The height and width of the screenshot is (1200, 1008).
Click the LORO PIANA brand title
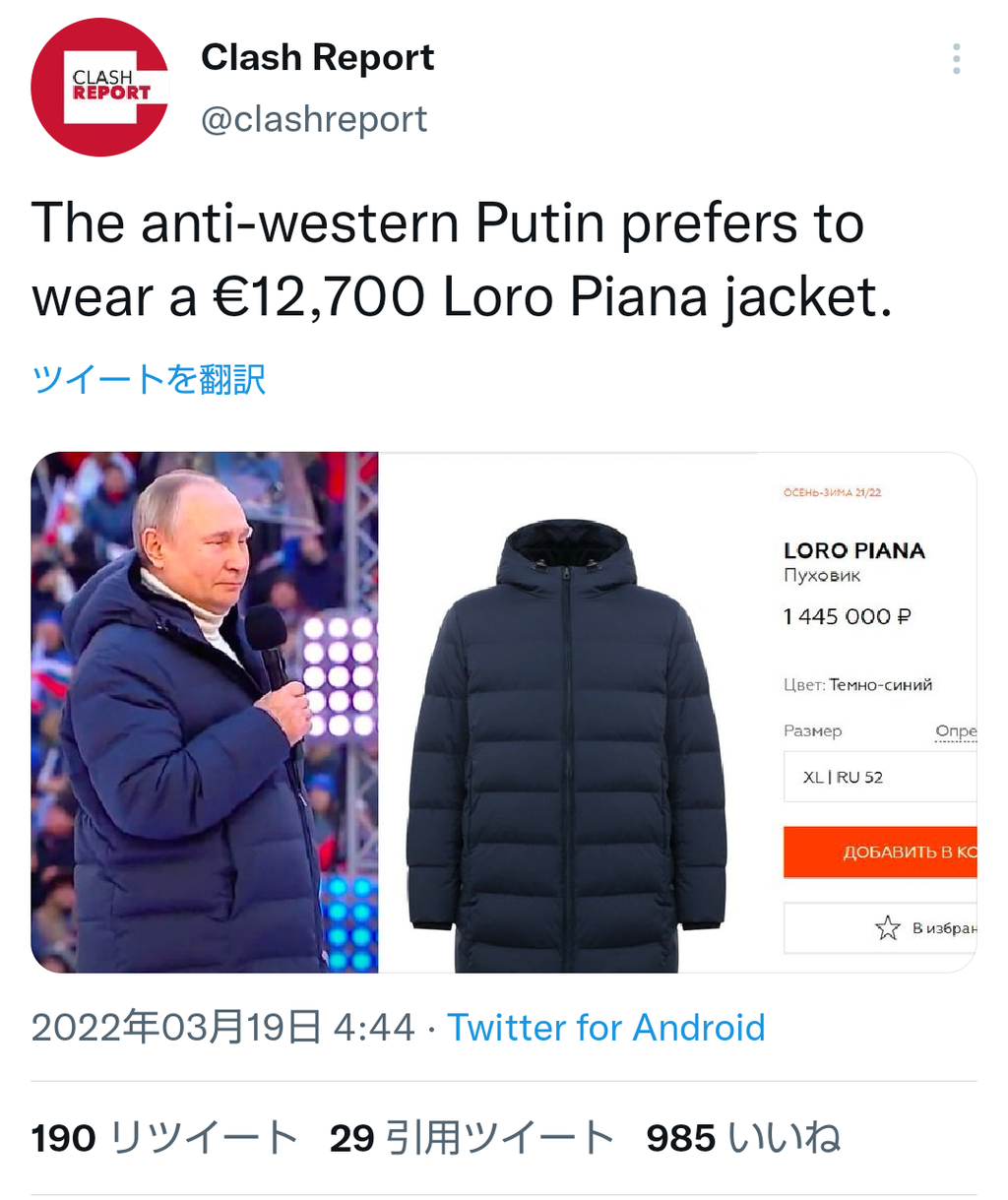tap(854, 550)
